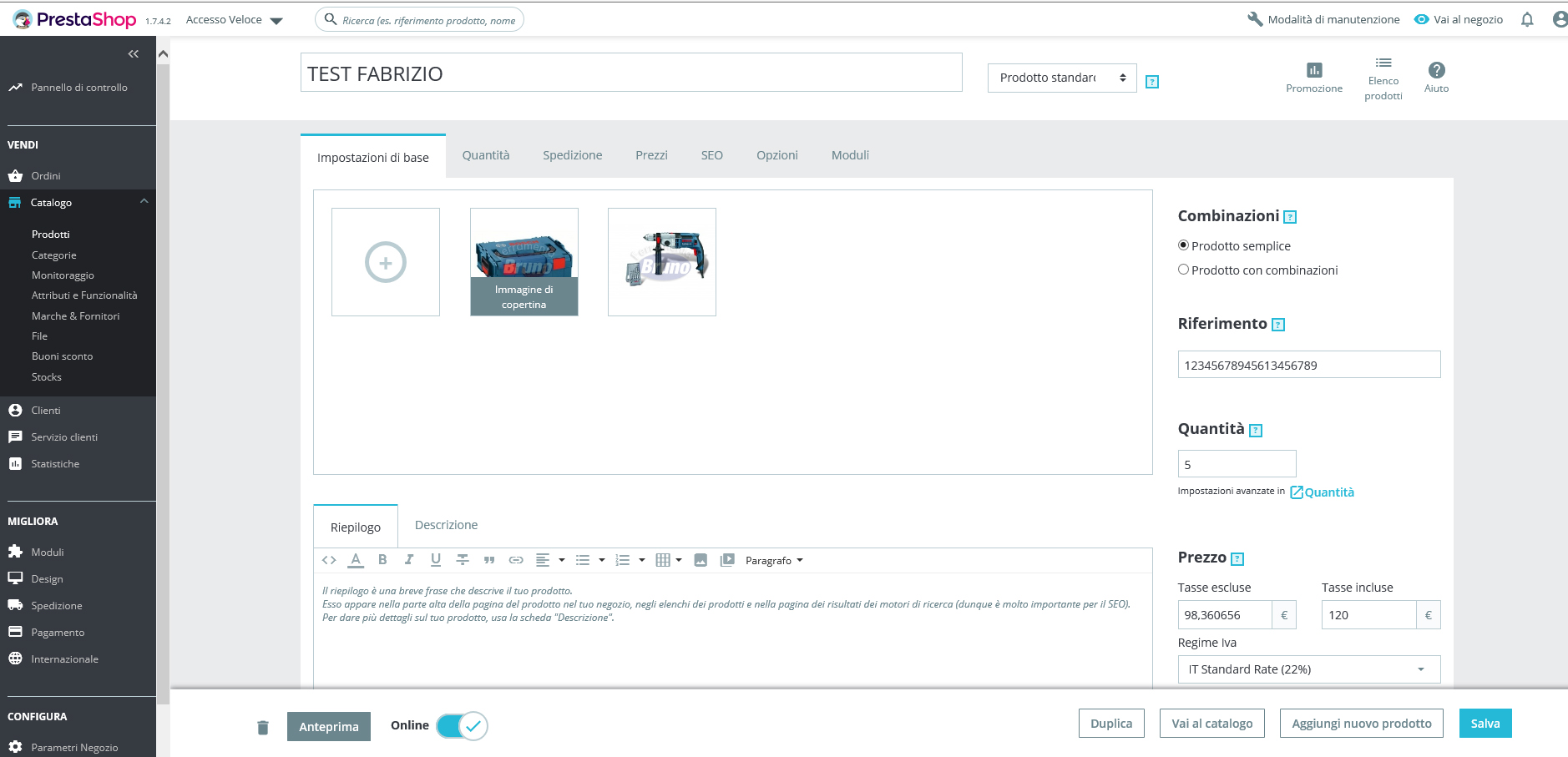The width and height of the screenshot is (1568, 757).
Task: Open the Paragrafo format dropdown
Action: pyautogui.click(x=774, y=561)
